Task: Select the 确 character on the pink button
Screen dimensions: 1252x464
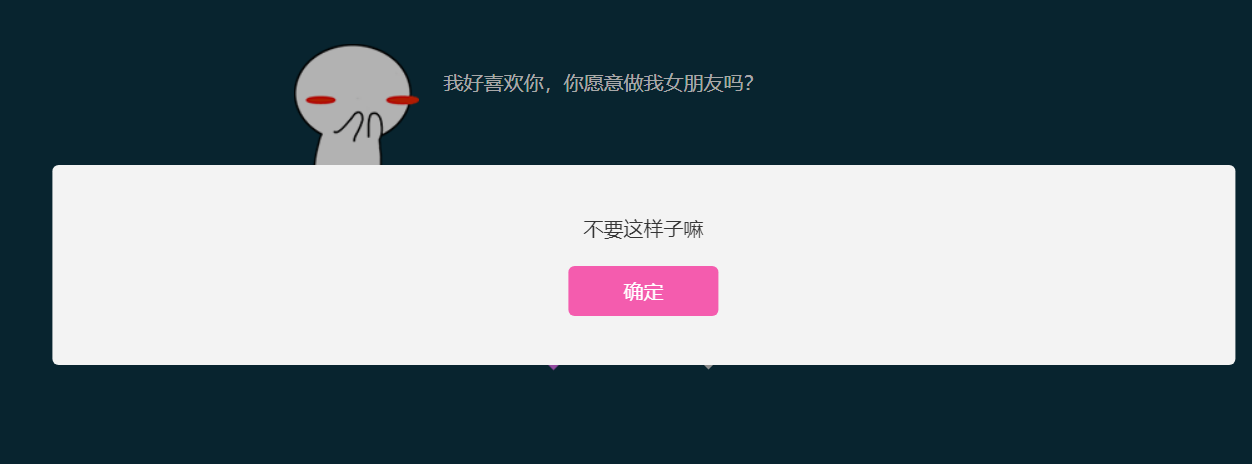Action: pos(633,292)
